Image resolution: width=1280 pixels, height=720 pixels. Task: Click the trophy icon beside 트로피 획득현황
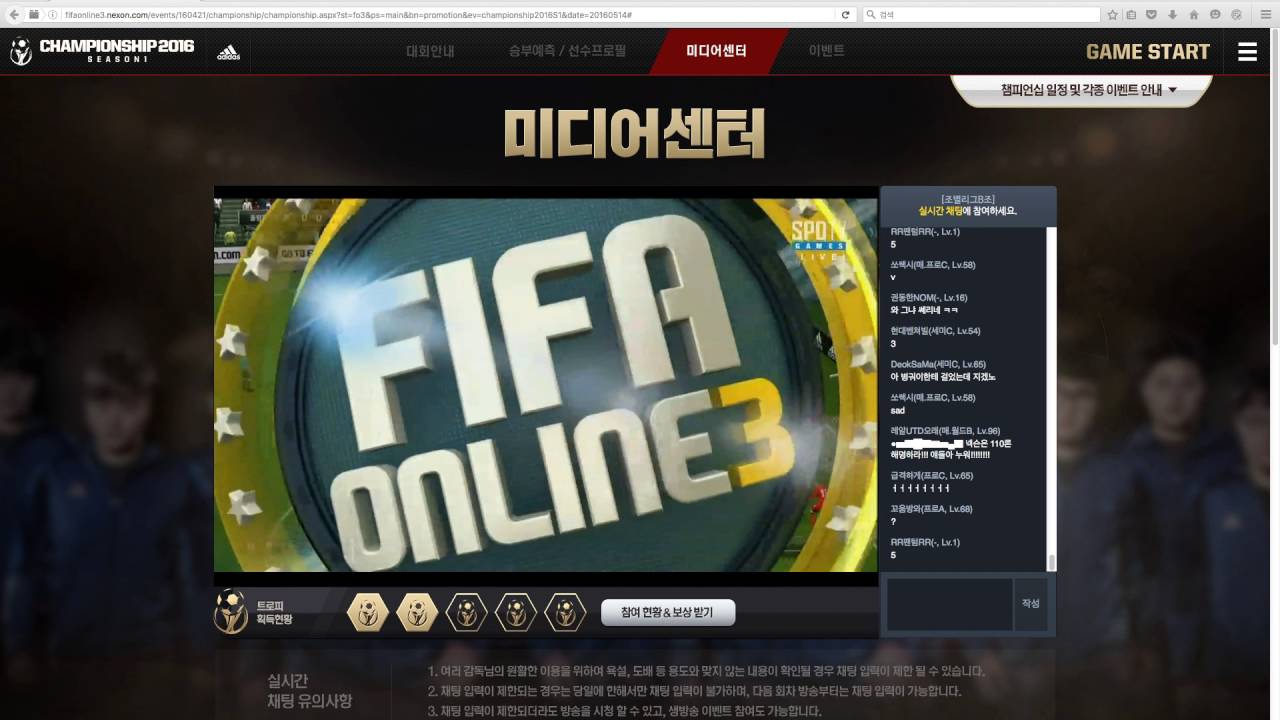231,611
